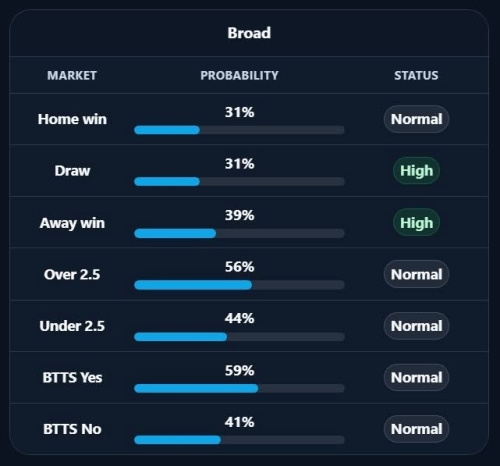The image size is (500, 466).
Task: Click the Away win High status badge
Action: pos(416,223)
